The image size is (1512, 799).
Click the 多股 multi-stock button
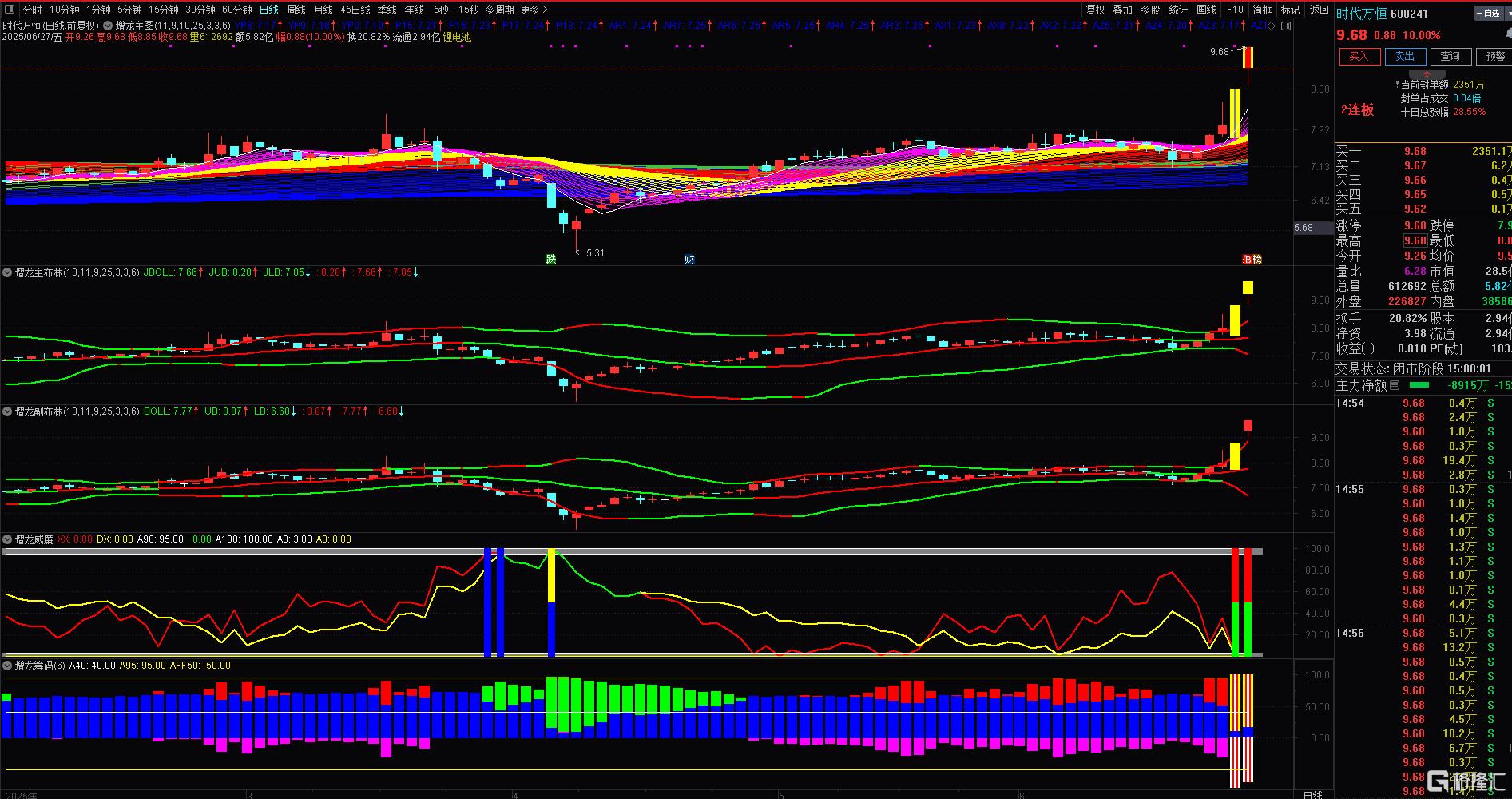coord(1150,10)
